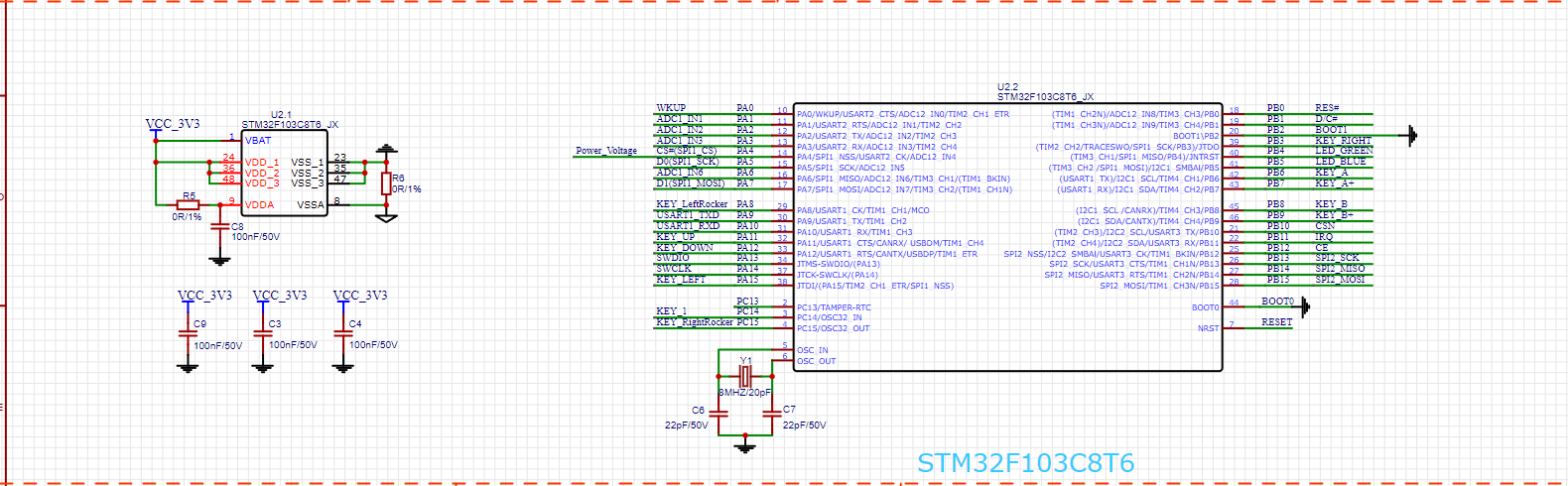
Task: Select resistor R6 symbol
Action: pos(386,183)
